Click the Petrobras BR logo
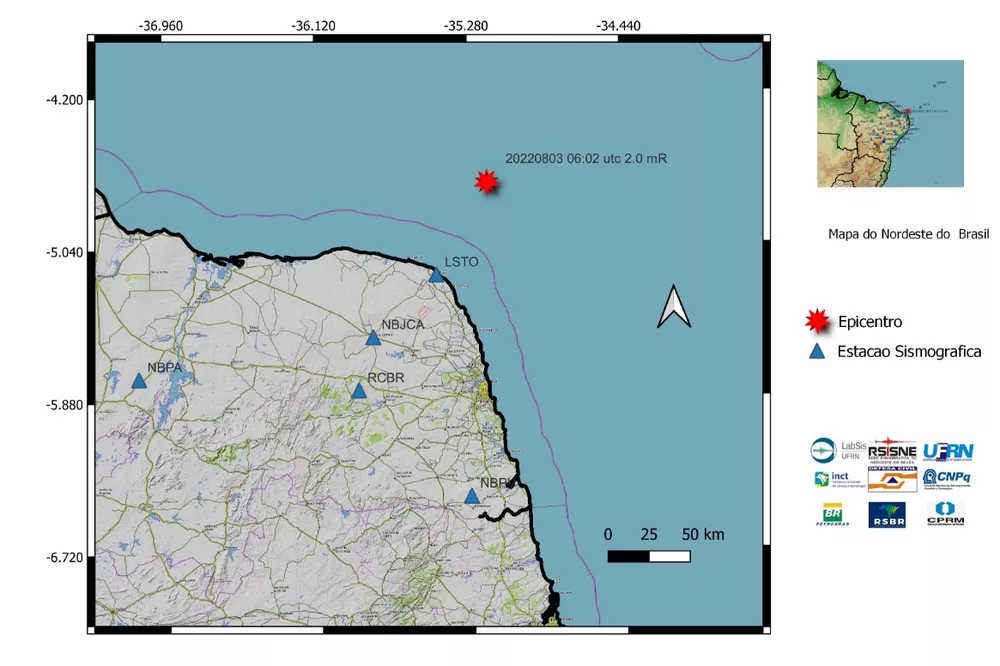This screenshot has height=666, width=1000. tap(833, 514)
